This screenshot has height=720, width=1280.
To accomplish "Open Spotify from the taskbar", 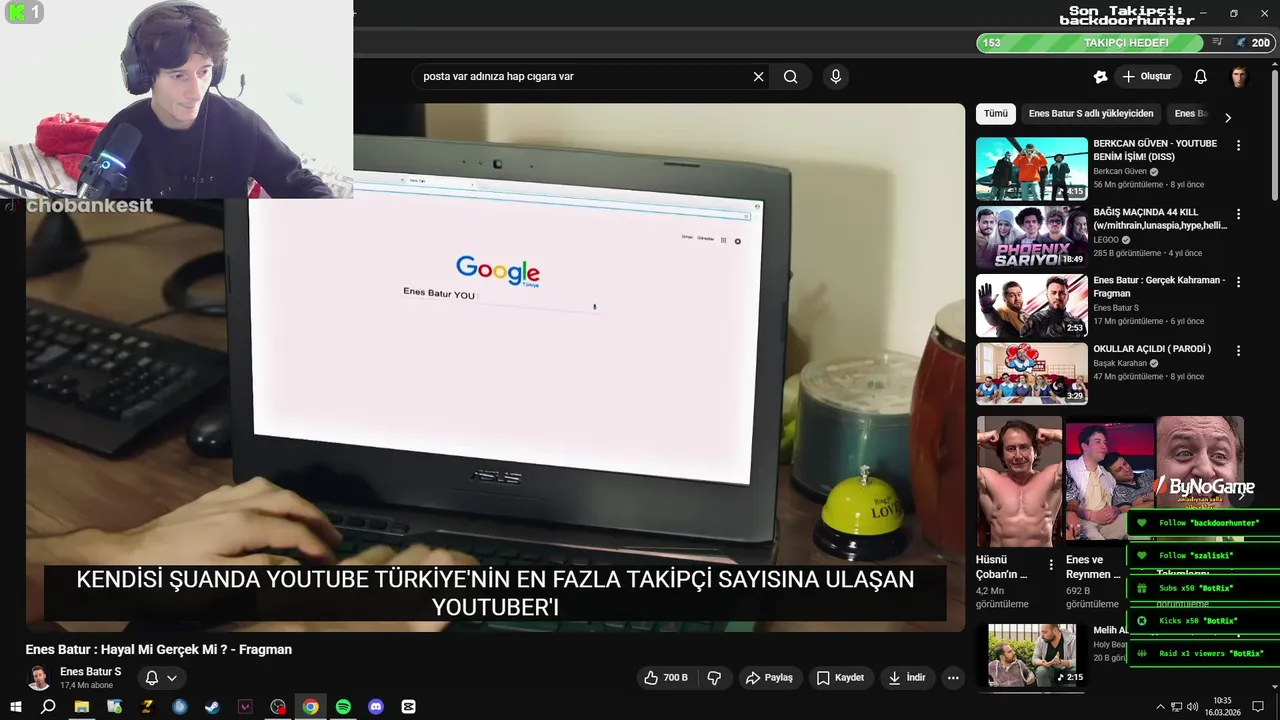I will coord(343,707).
